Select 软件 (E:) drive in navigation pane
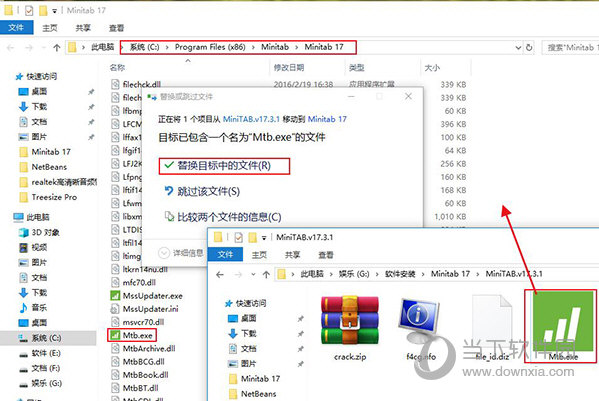This screenshot has width=599, height=401. coord(40,353)
